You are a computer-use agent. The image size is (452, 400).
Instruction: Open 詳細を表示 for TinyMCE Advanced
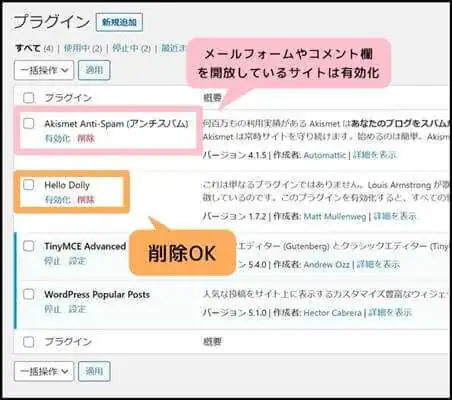coord(378,265)
